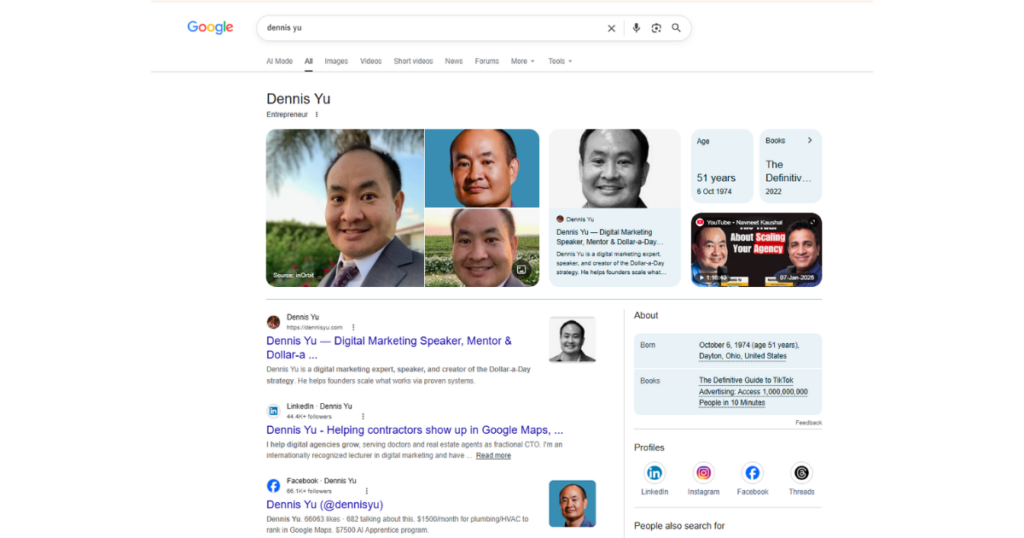Click the Instagram profile icon

click(703, 473)
